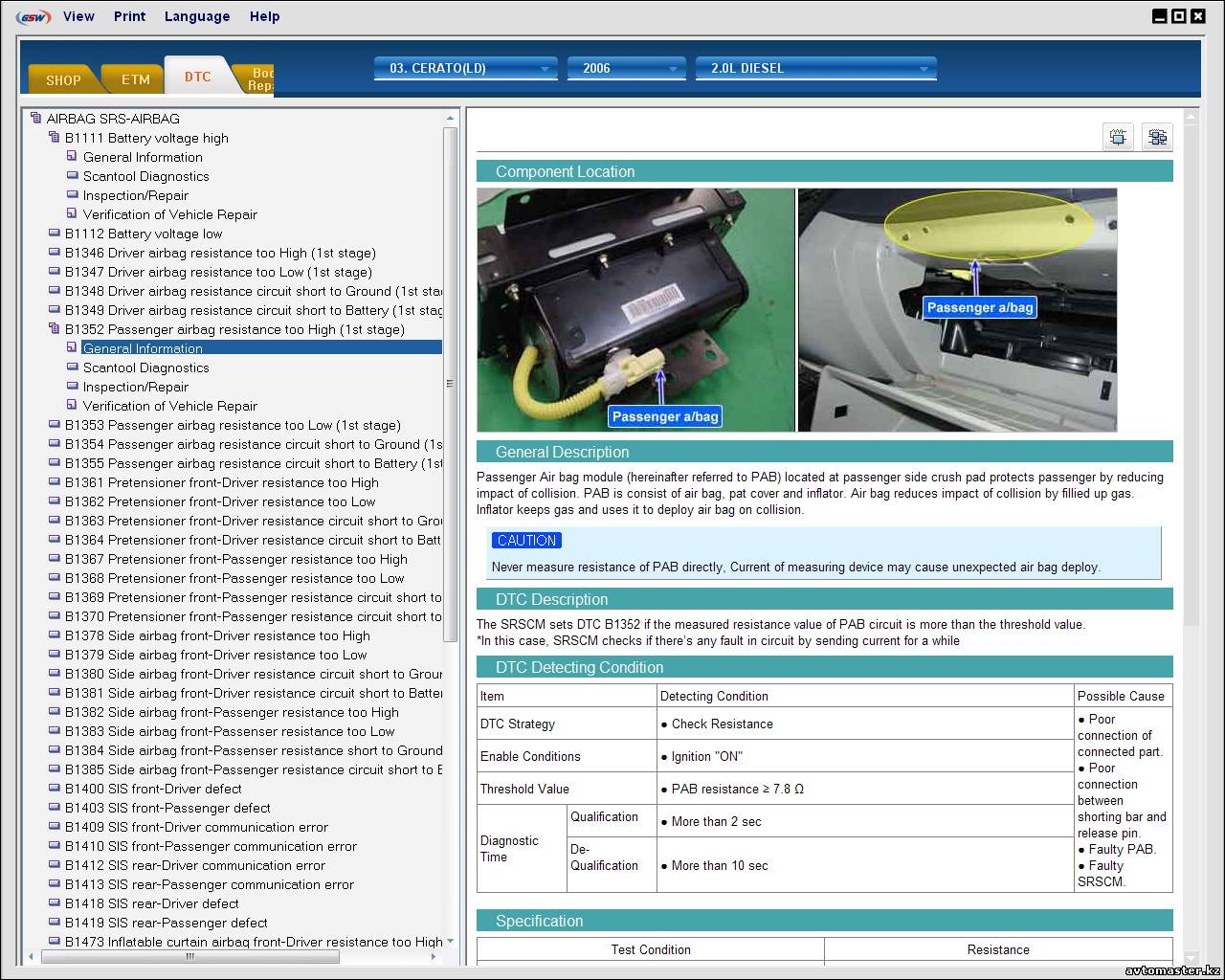Click icon next to B1419 SIS rear-Passenger defect

(55, 922)
